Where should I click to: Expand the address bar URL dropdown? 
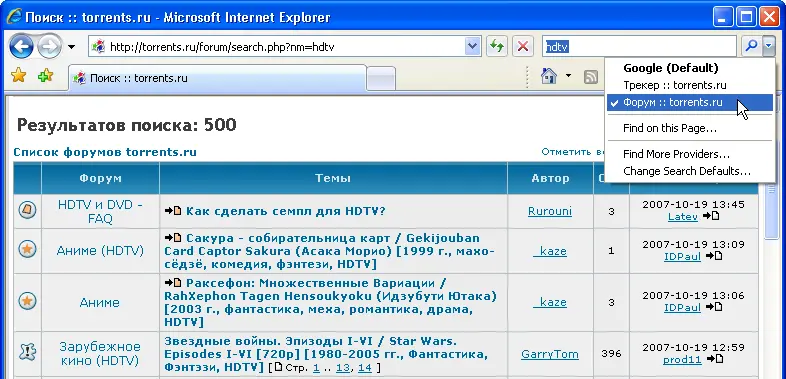point(472,47)
